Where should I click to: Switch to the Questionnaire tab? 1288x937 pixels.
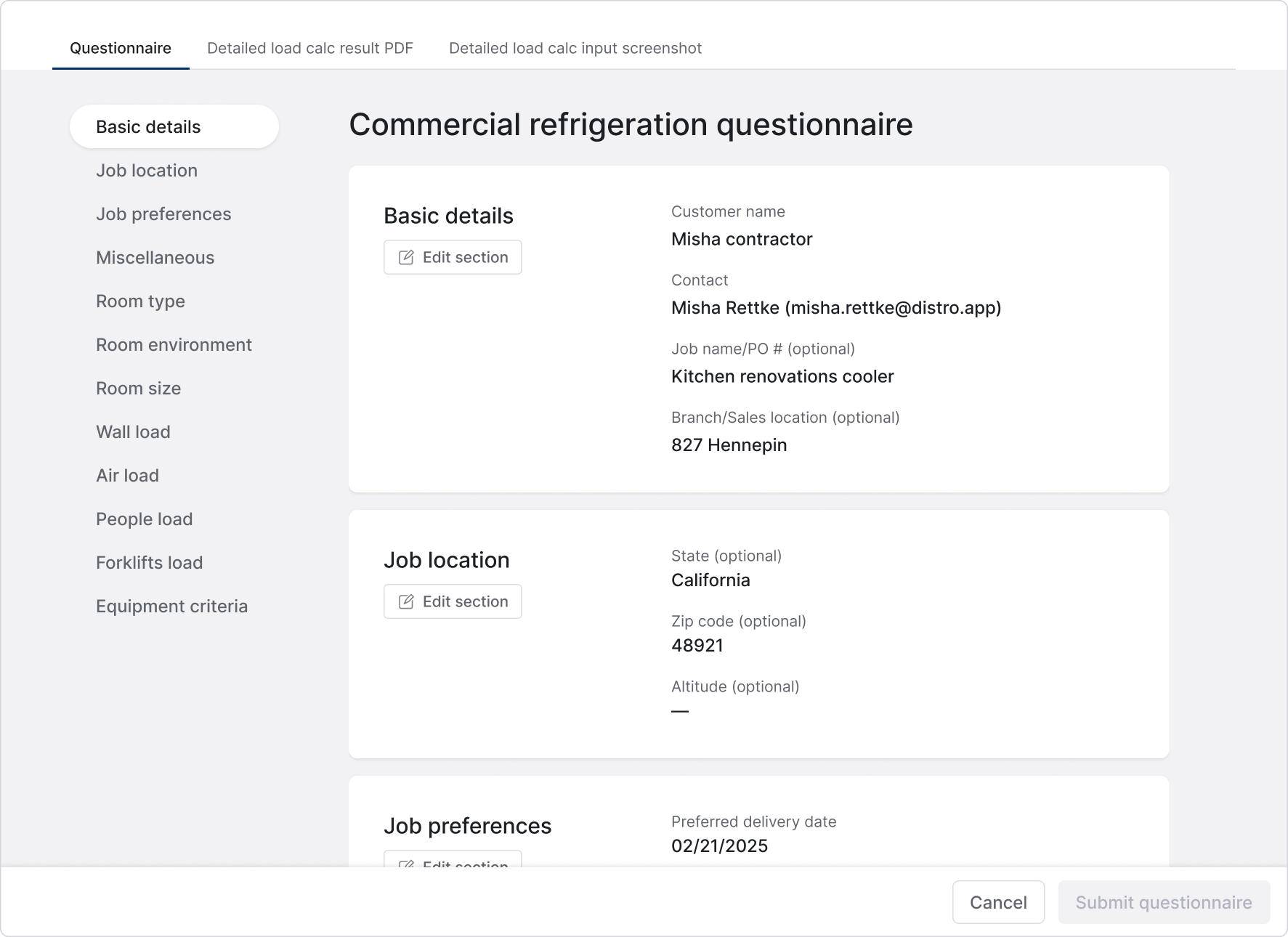tap(121, 48)
